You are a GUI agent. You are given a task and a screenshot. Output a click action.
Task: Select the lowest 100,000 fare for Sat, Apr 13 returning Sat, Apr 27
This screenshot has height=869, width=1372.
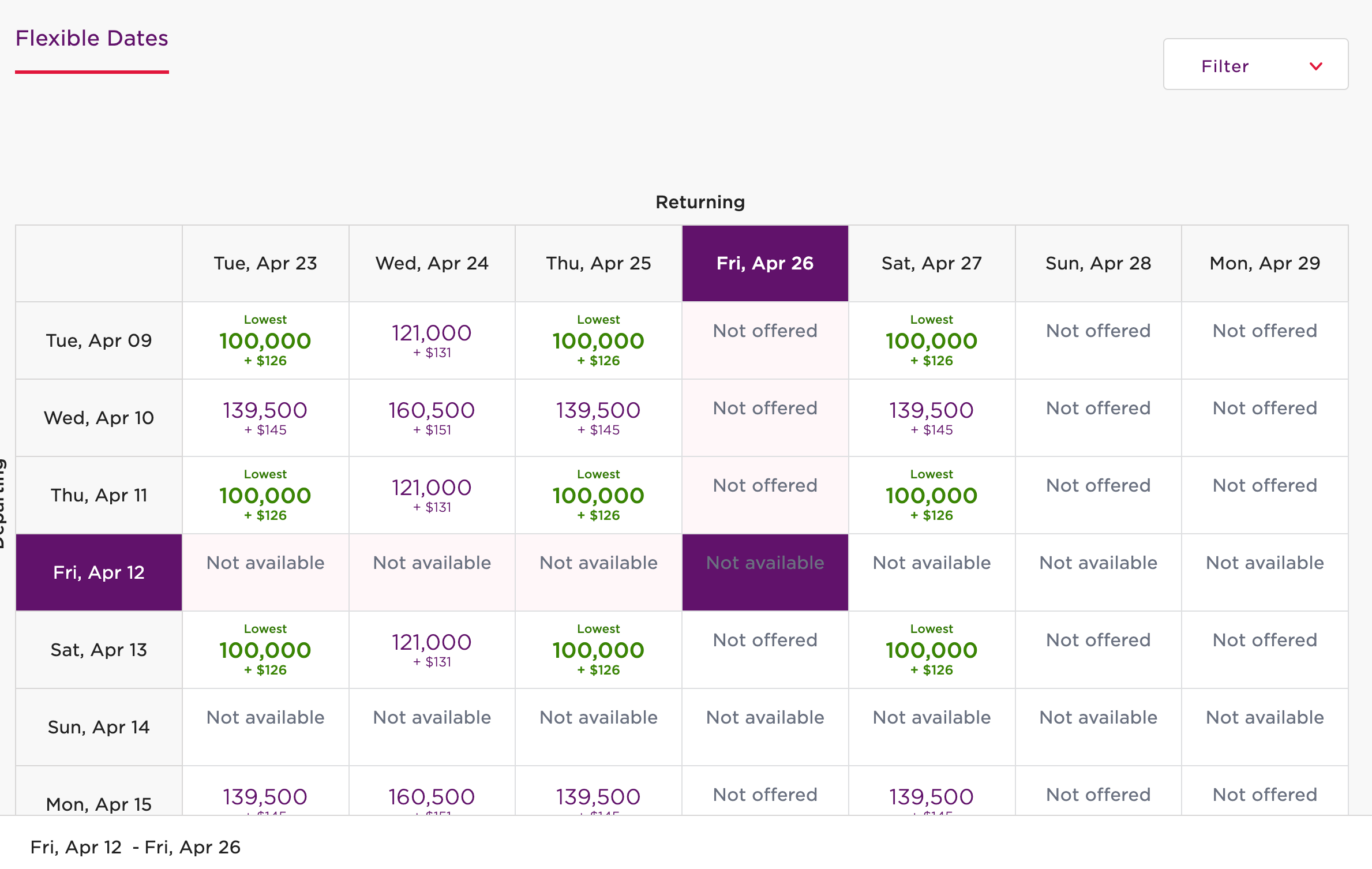pos(931,650)
